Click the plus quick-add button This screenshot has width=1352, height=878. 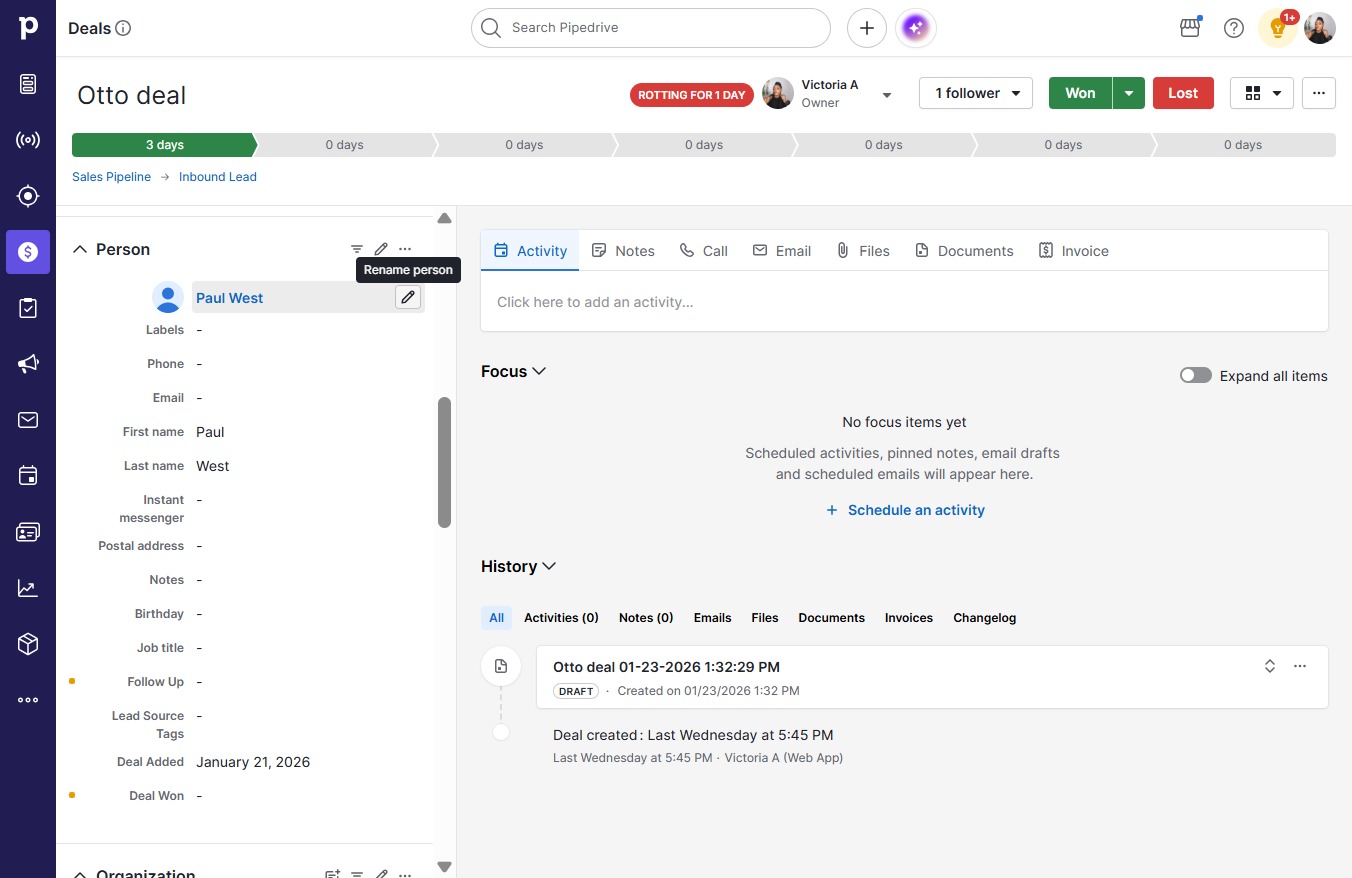[x=867, y=28]
